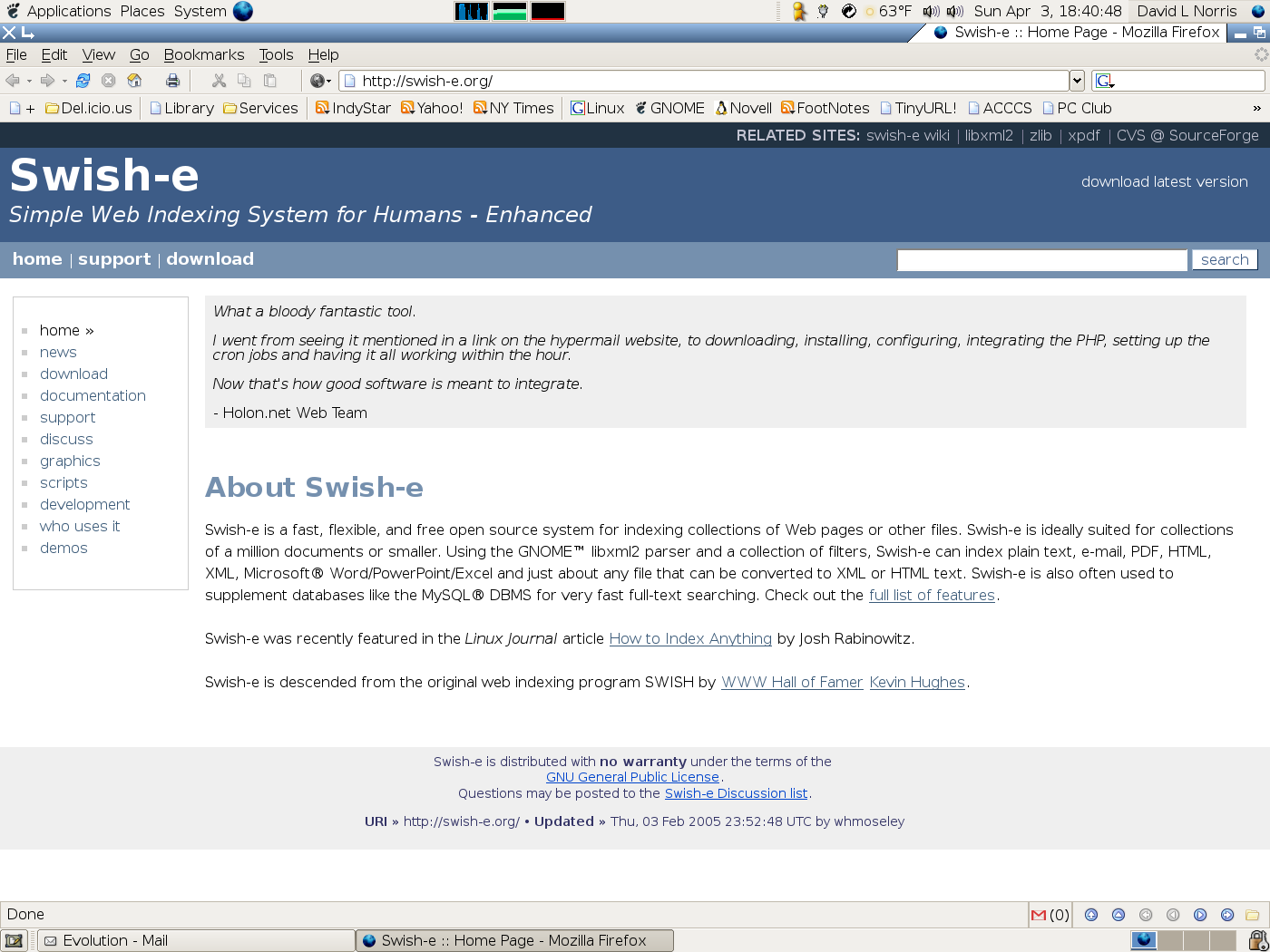Click the weather 63°F applet
The image size is (1270, 952).
point(887,11)
